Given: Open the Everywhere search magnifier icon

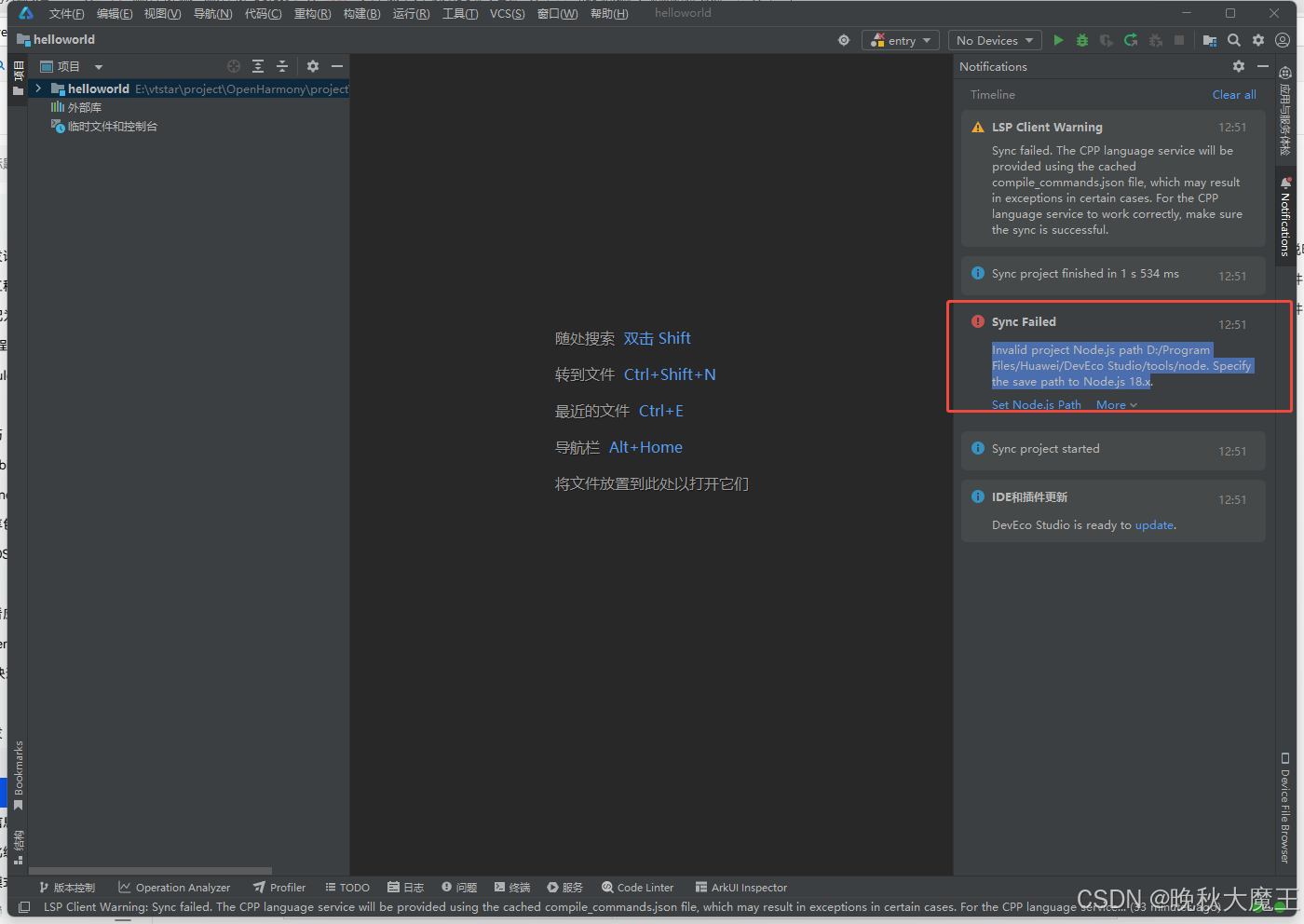Looking at the screenshot, I should tap(1233, 40).
